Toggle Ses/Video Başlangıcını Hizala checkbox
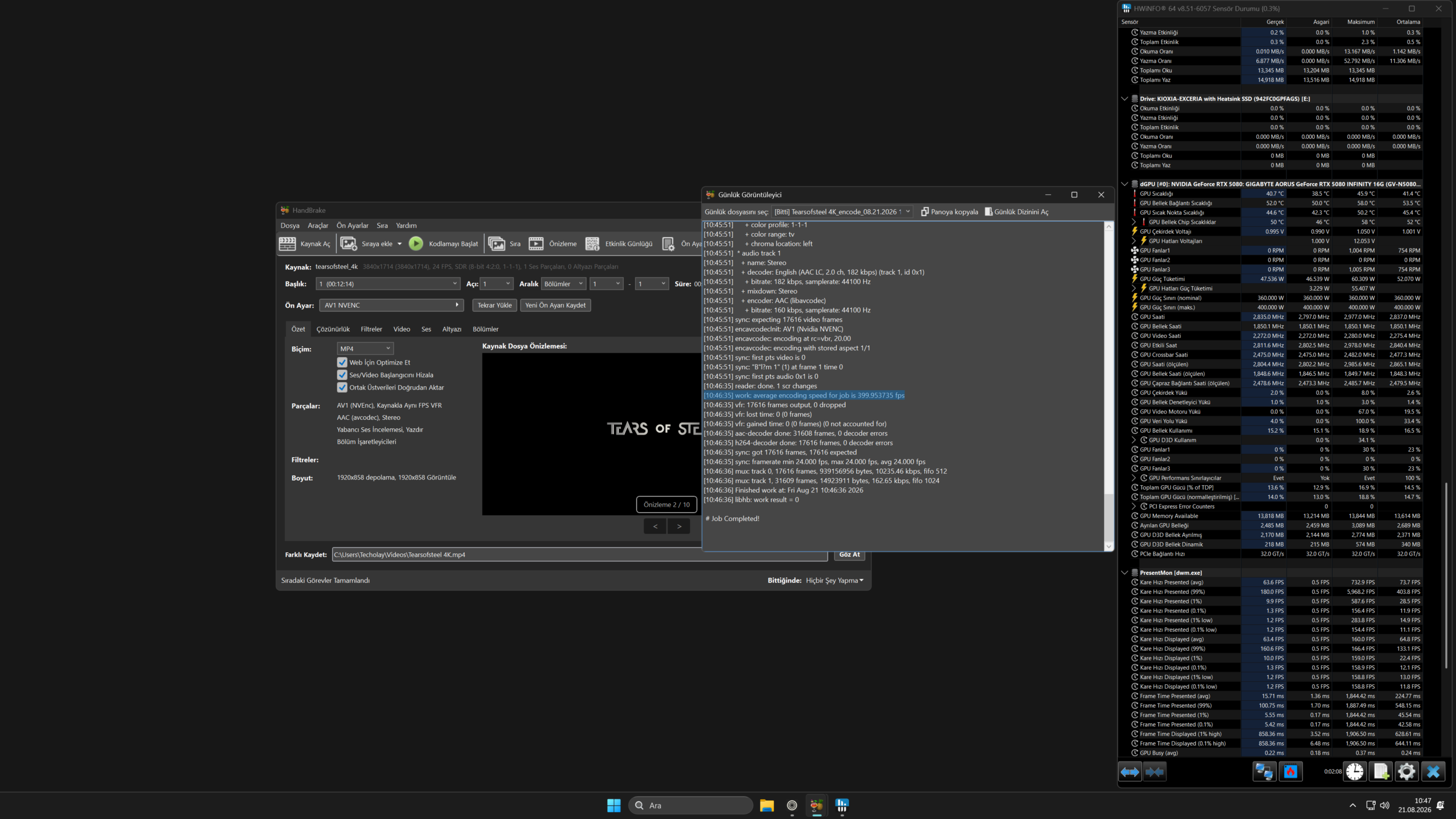The width and height of the screenshot is (1456, 819). (342, 375)
